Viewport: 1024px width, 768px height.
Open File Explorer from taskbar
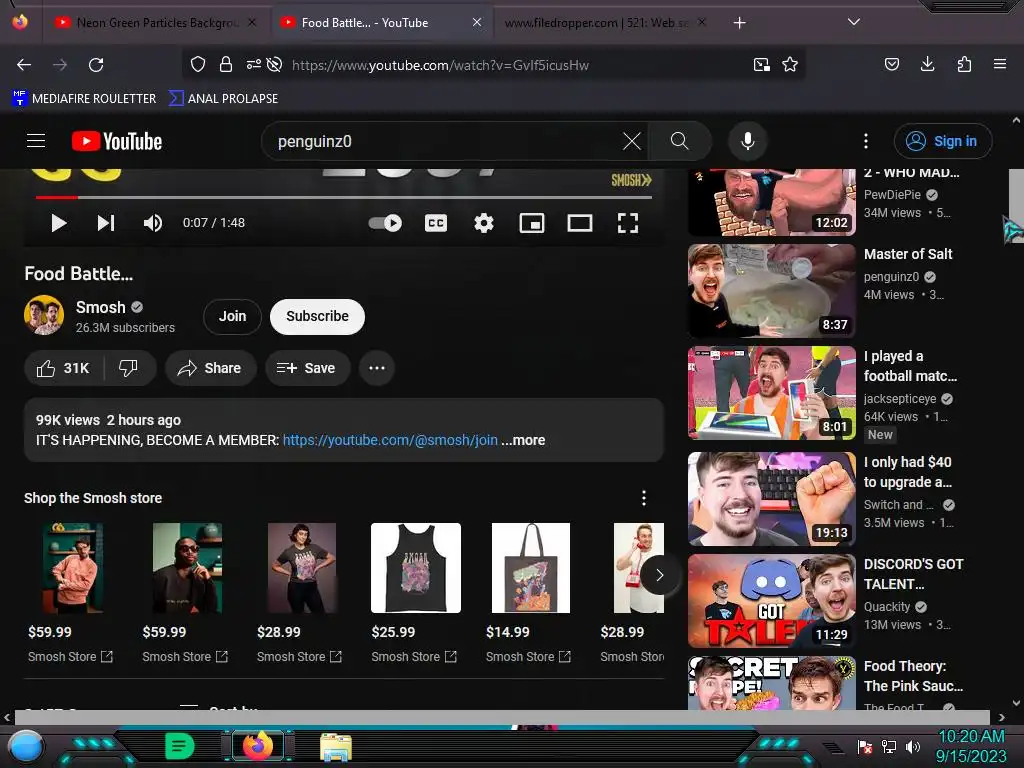[x=336, y=747]
